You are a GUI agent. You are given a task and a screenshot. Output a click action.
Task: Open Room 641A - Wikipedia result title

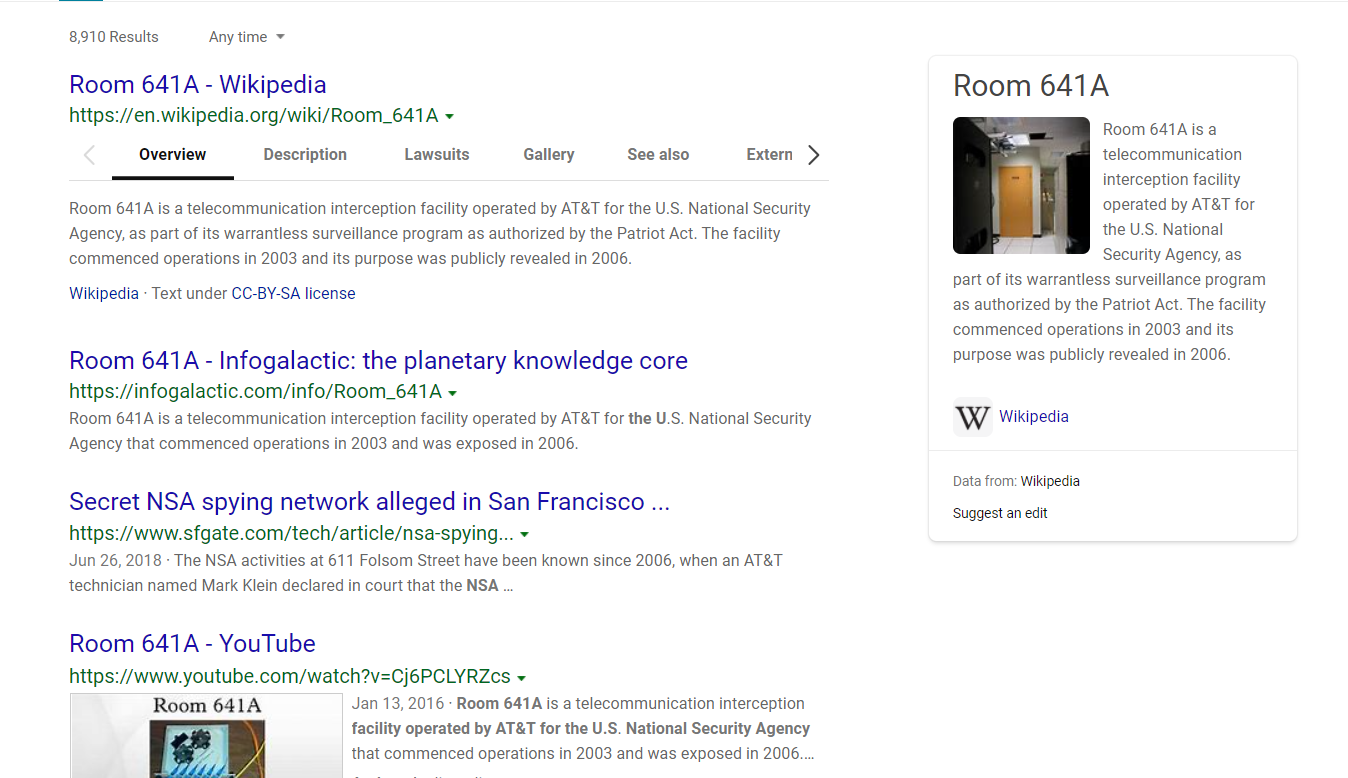click(x=197, y=84)
